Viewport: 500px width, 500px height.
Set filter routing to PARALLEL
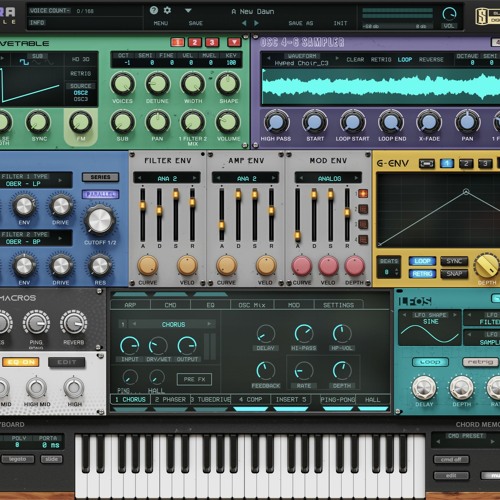100,194
